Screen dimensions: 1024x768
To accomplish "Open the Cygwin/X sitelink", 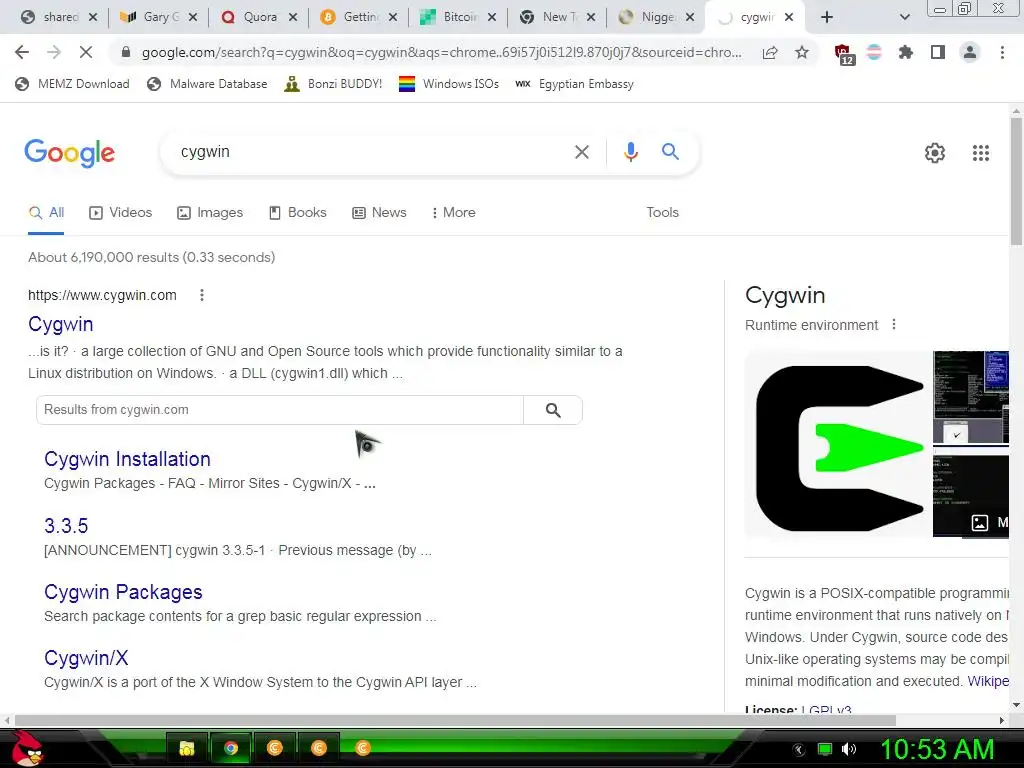I will click(x=86, y=658).
